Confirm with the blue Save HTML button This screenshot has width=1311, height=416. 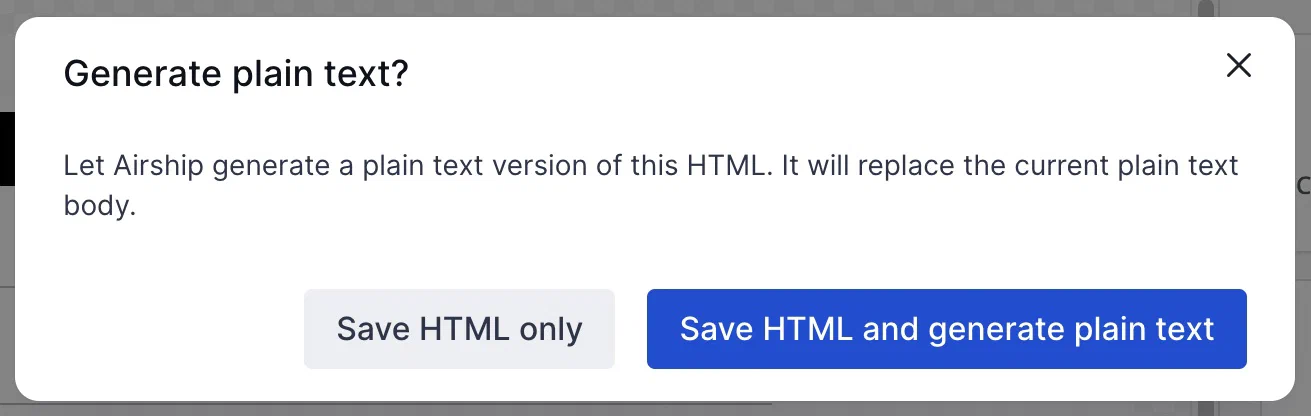point(946,329)
